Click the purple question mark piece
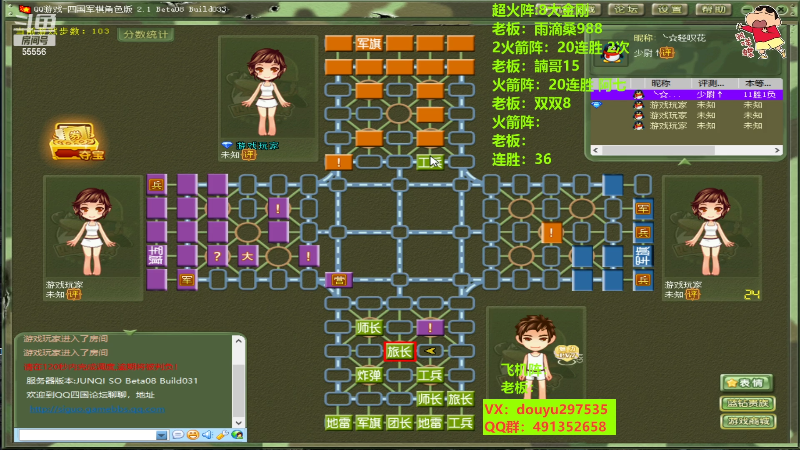The image size is (800, 450). [x=217, y=256]
